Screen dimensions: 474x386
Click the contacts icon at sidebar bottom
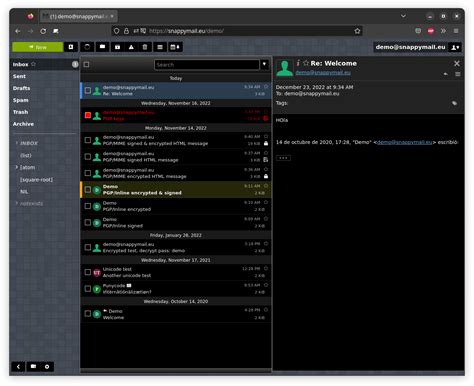[x=33, y=367]
